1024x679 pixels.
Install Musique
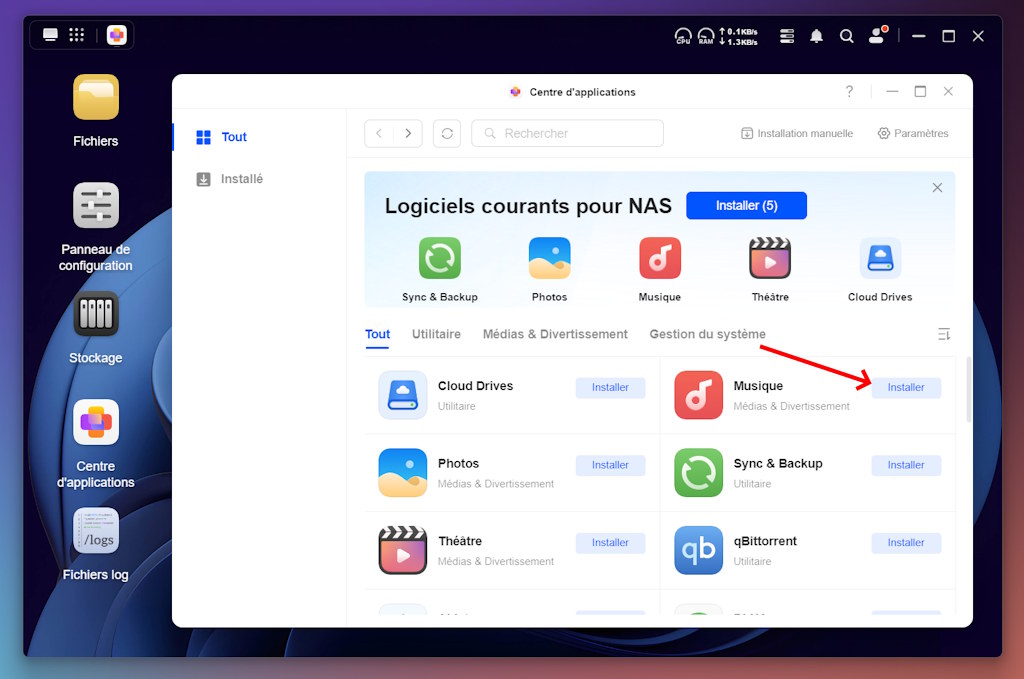[x=906, y=387]
